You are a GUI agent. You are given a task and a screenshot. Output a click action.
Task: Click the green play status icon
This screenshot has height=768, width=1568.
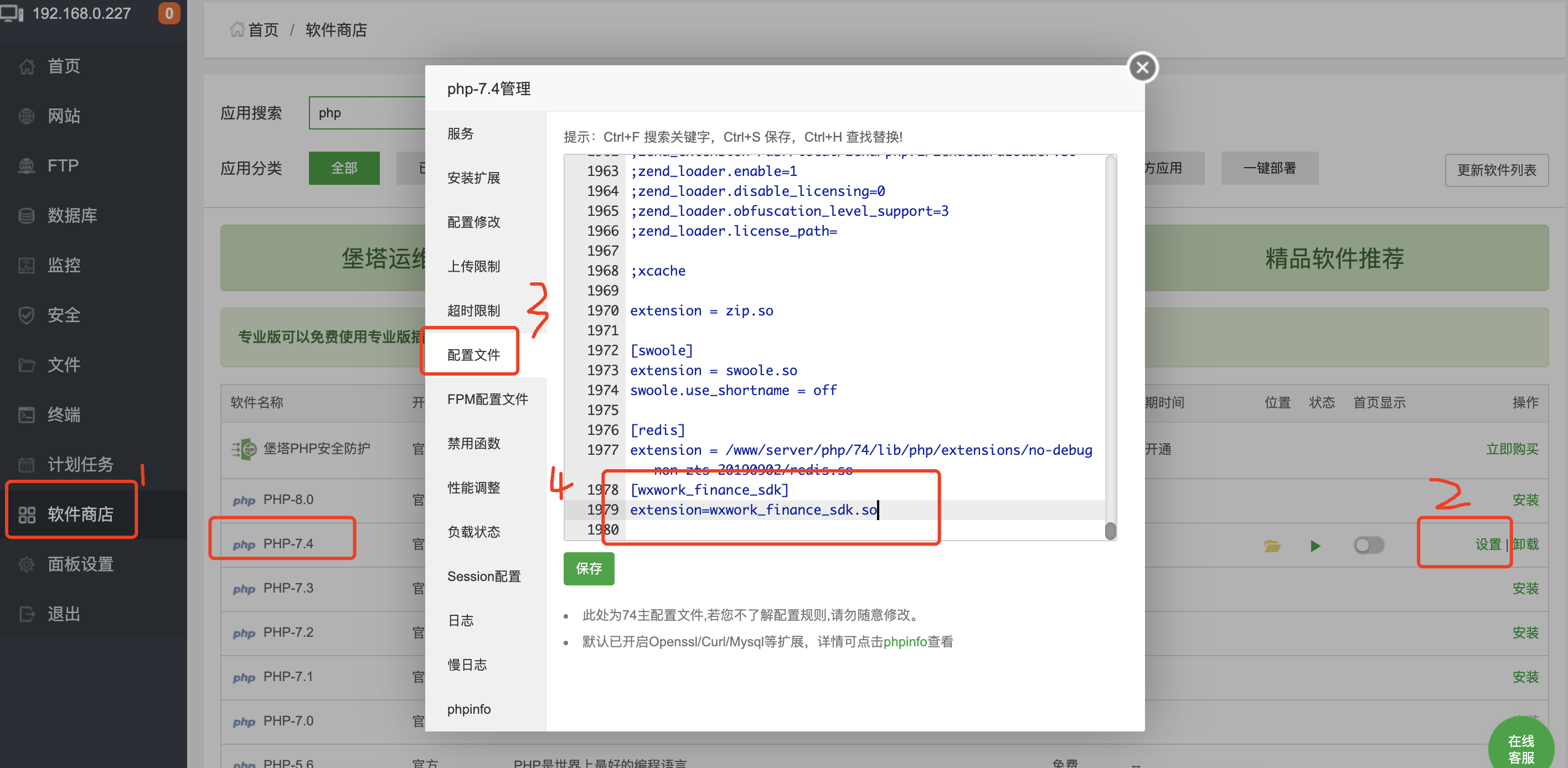1315,546
